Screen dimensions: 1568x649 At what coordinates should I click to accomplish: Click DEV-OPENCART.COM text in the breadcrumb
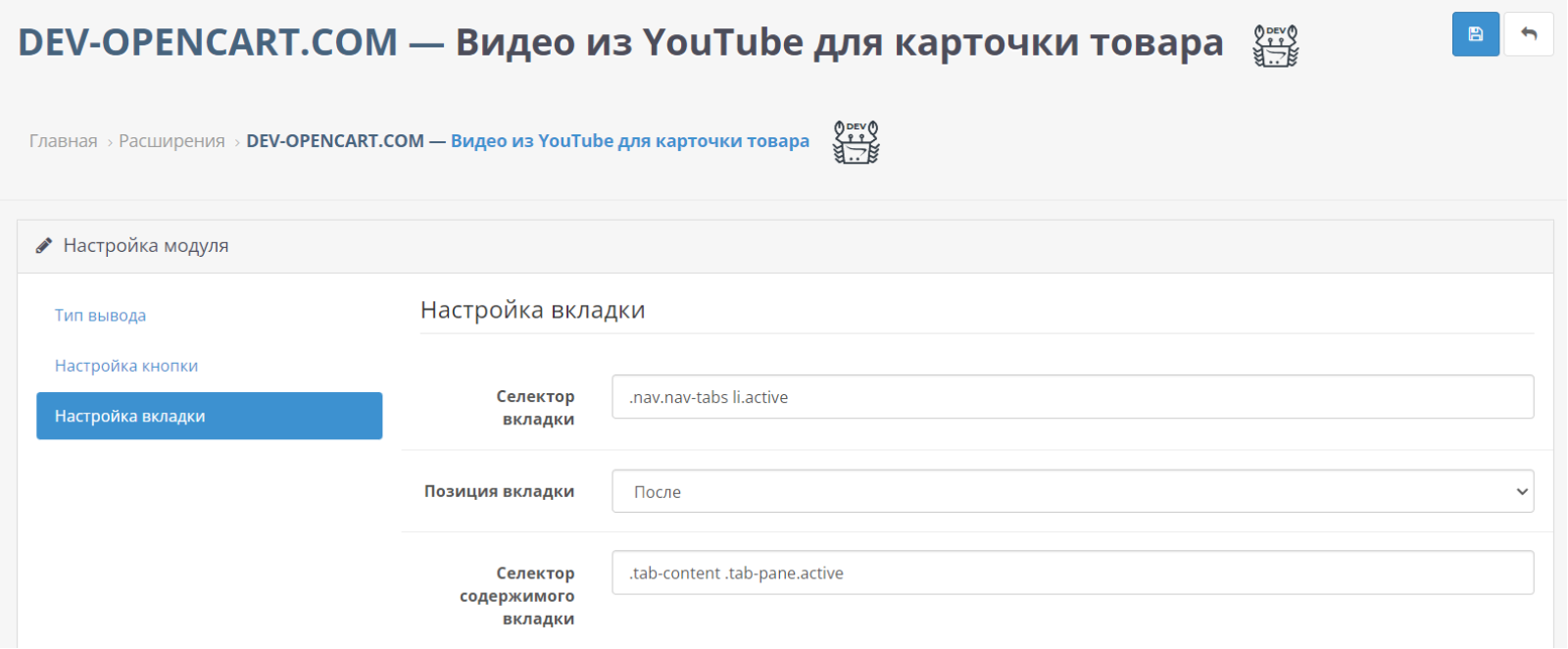[335, 141]
